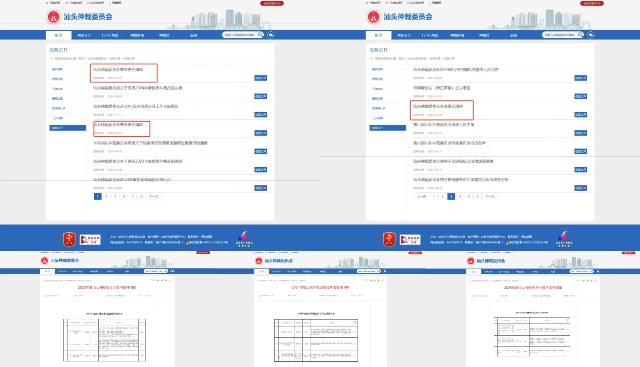The image size is (640, 367).
Task: Open the red-boxed notice title in the right-hand list
Action: pyautogui.click(x=438, y=106)
